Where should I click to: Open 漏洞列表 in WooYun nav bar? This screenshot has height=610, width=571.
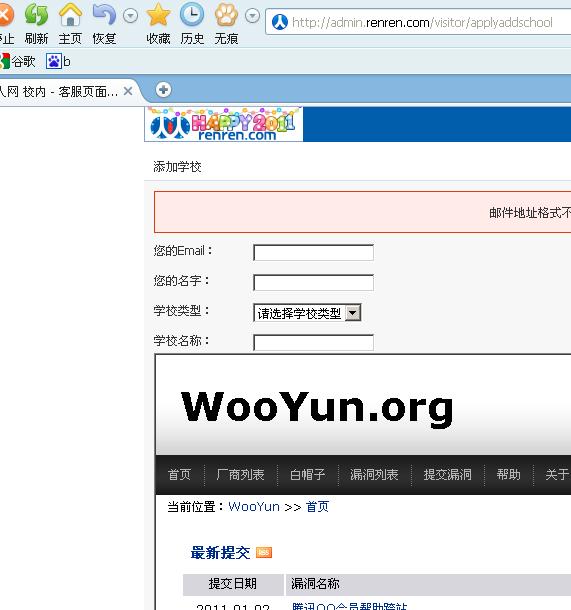point(374,474)
